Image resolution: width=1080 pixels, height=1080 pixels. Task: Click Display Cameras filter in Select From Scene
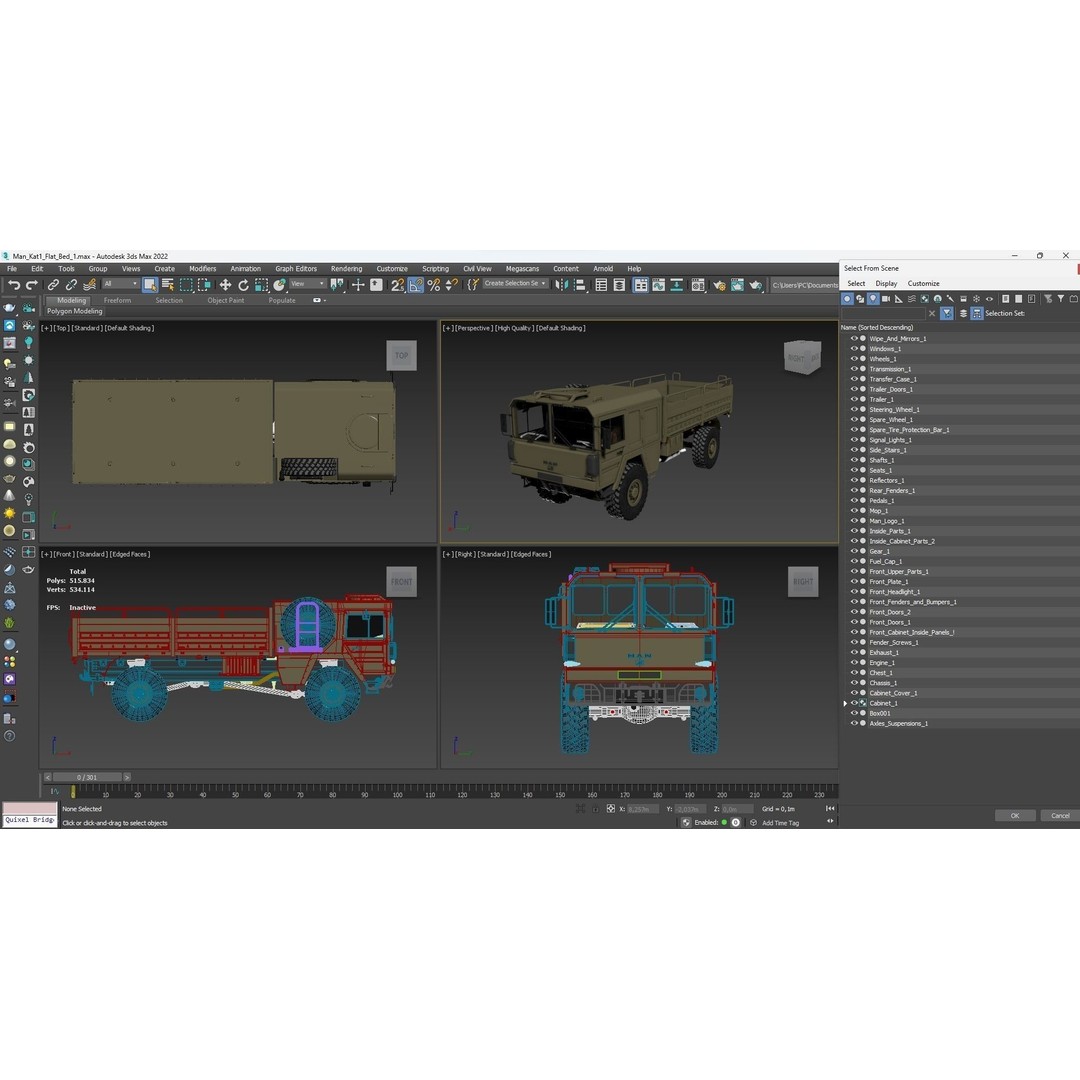coord(886,299)
